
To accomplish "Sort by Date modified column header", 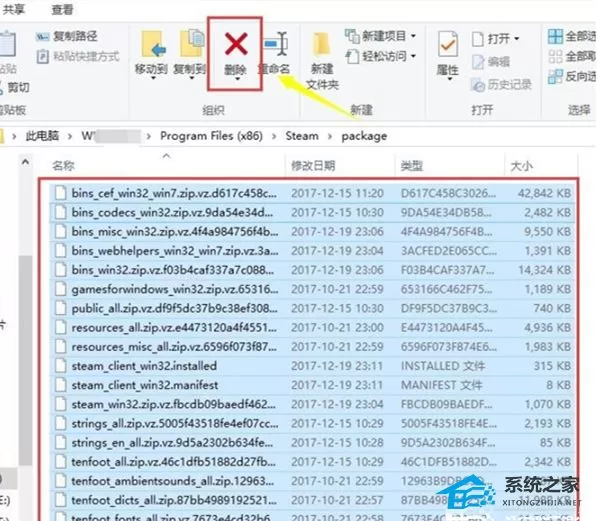I will coord(313,166).
